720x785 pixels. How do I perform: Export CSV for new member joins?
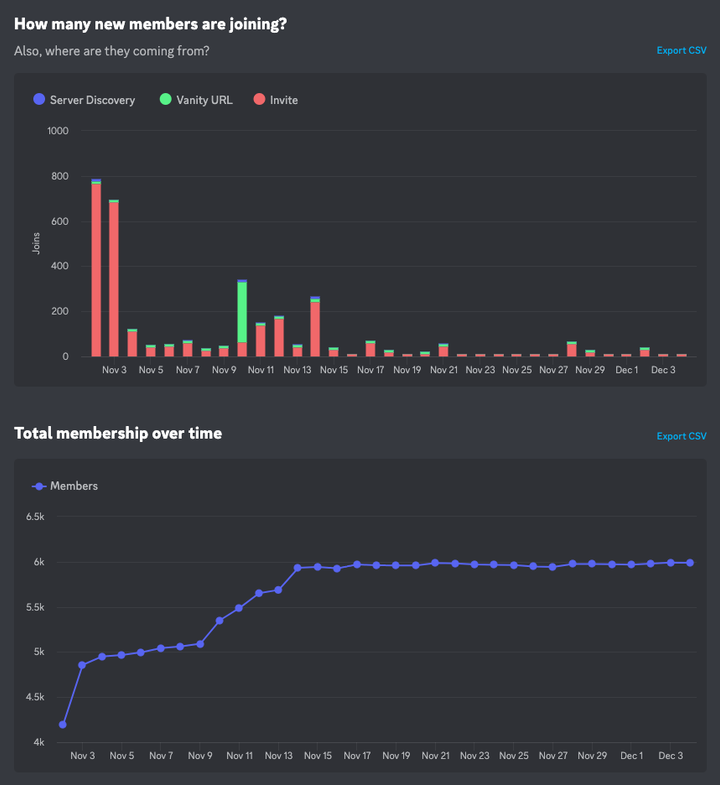[681, 51]
